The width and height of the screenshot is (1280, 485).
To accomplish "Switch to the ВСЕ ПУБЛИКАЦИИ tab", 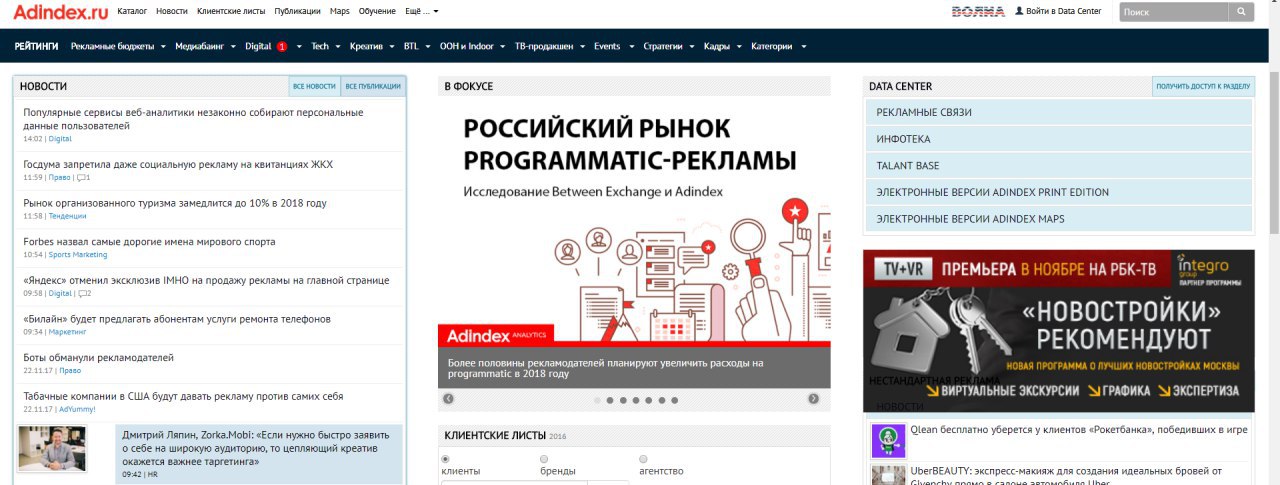I will (373, 87).
